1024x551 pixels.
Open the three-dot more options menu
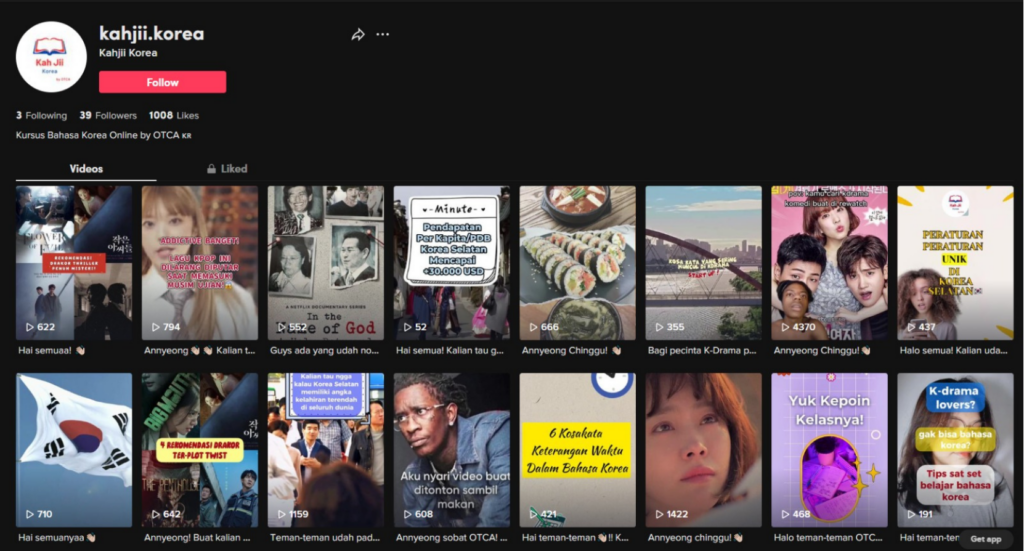coord(383,34)
